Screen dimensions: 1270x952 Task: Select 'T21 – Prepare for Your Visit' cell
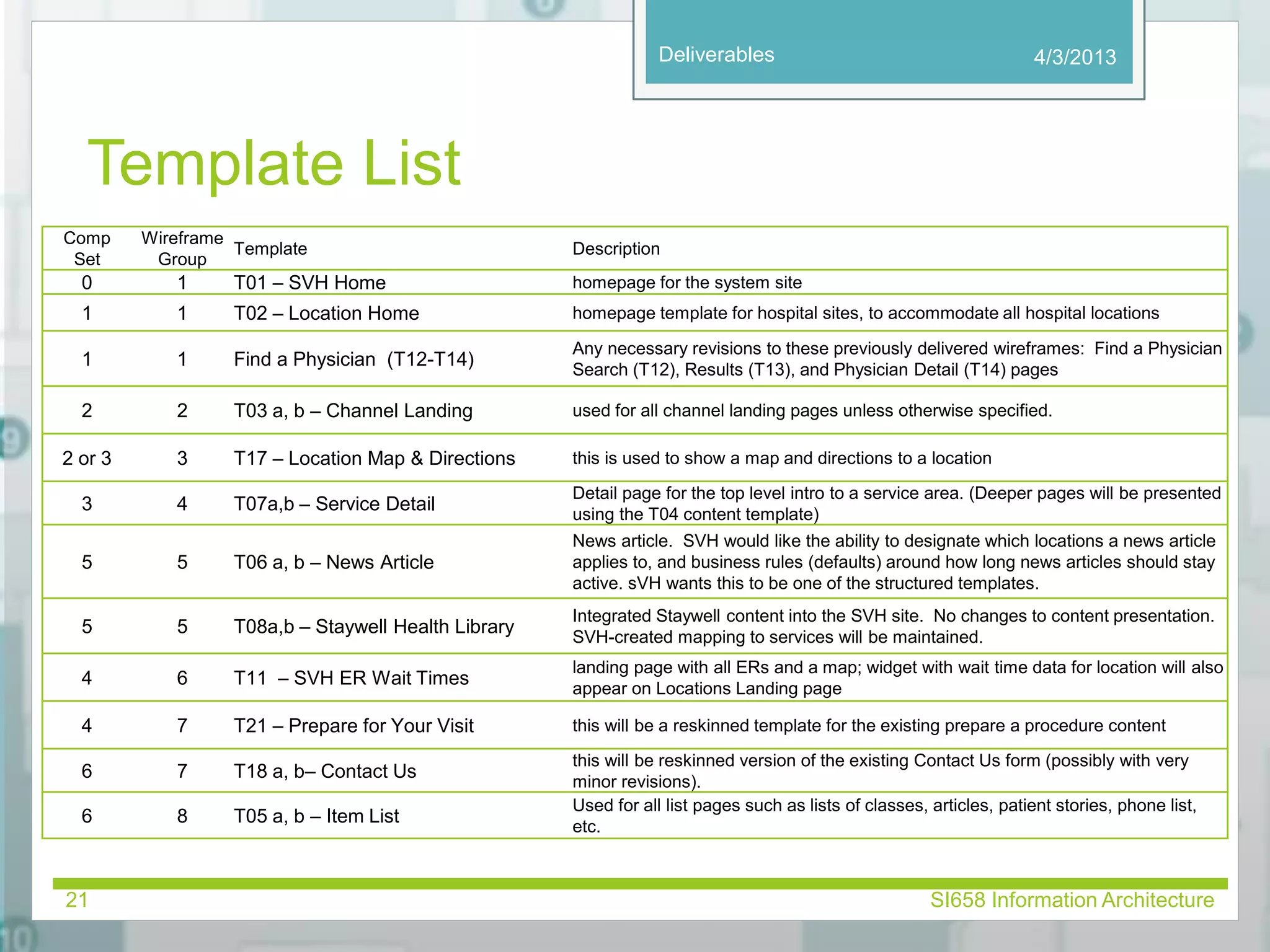[353, 726]
